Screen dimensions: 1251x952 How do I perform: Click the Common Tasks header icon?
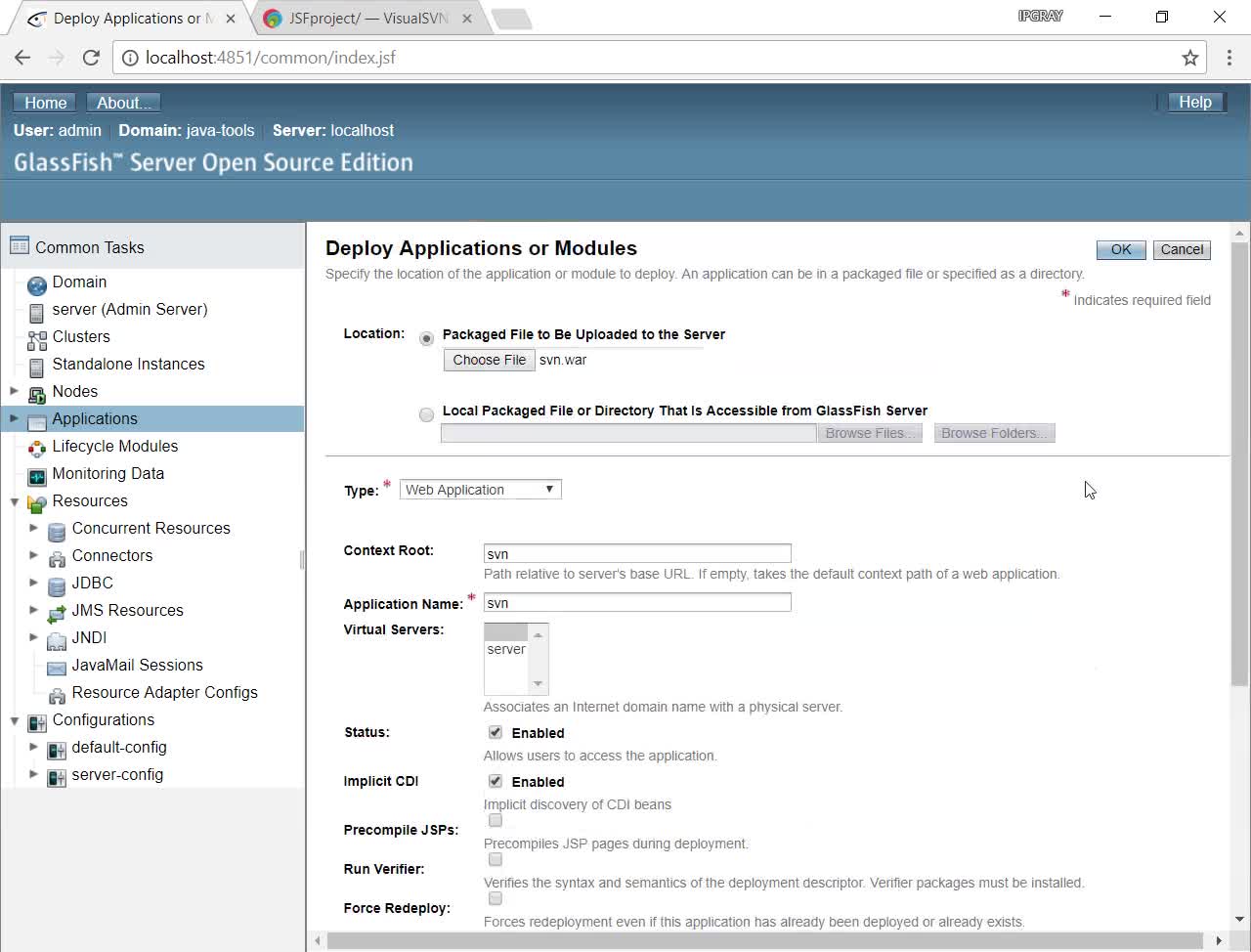pos(20,245)
